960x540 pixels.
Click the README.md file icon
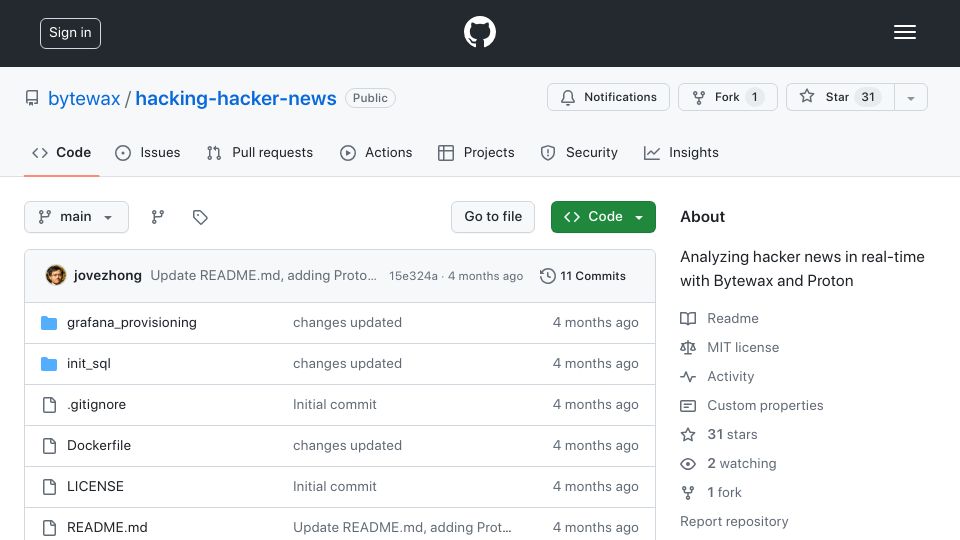tap(49, 528)
